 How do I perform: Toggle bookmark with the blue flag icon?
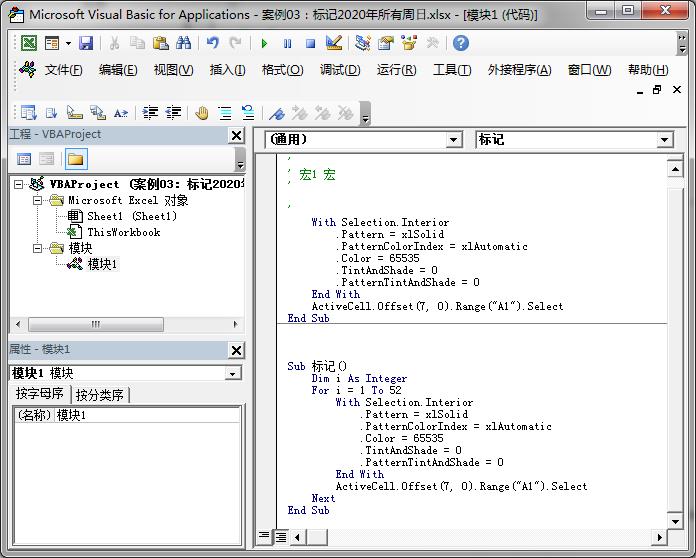(277, 113)
